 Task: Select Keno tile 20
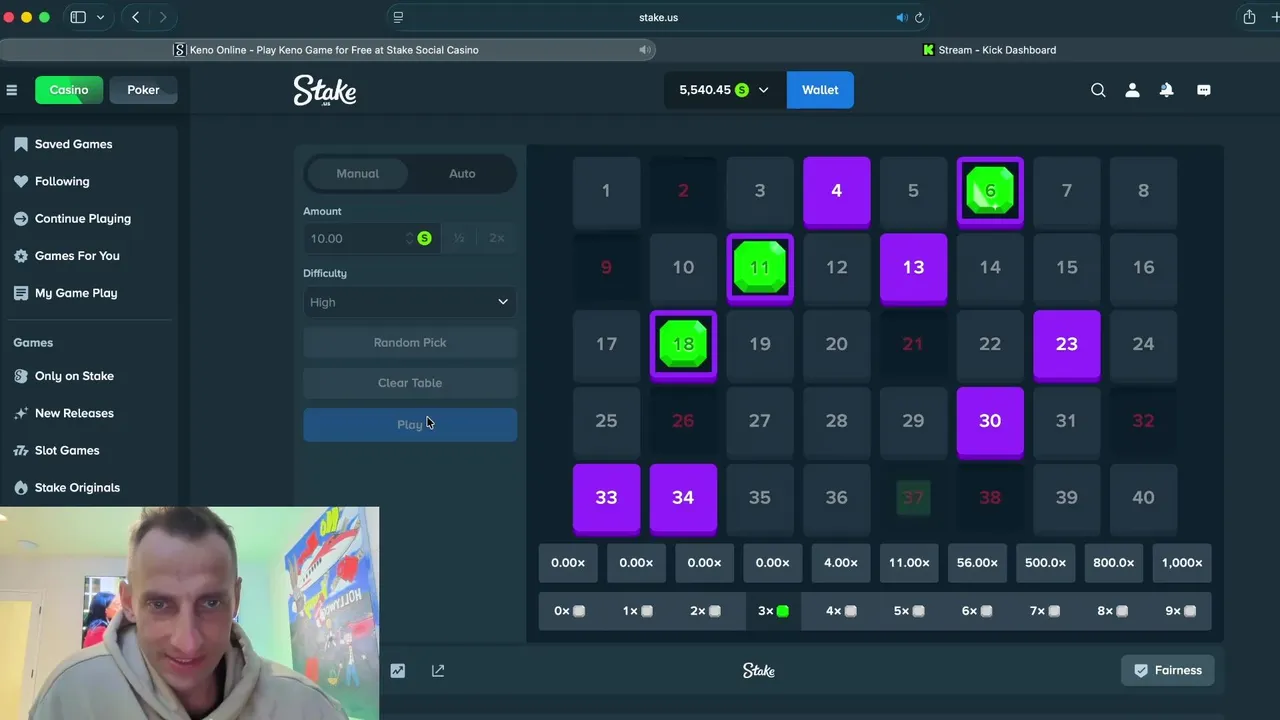pos(837,345)
